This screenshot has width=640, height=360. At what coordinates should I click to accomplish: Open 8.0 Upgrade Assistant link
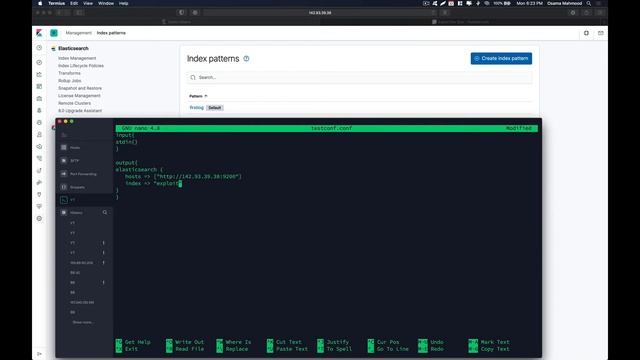click(80, 111)
